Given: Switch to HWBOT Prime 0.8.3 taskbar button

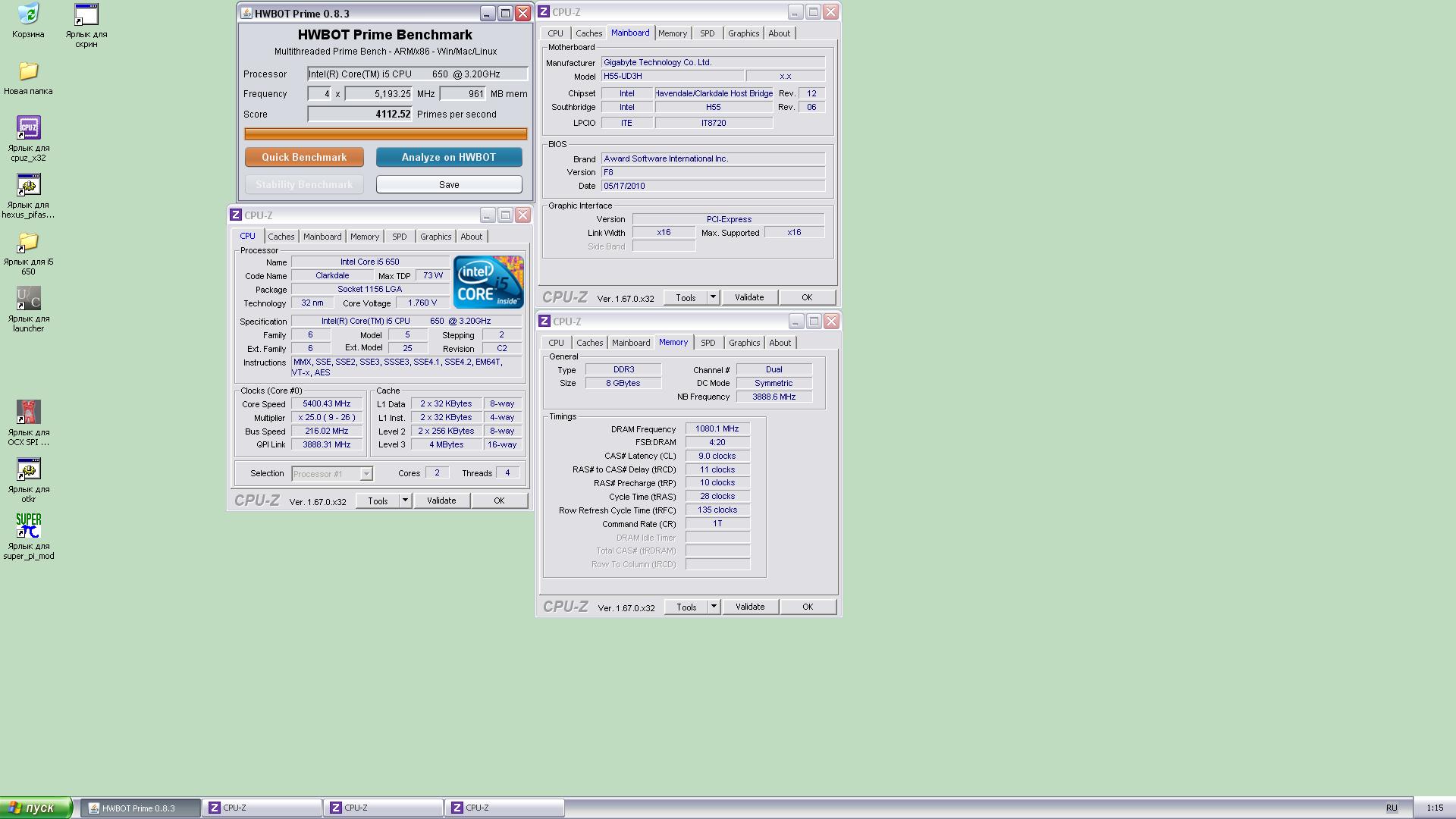Looking at the screenshot, I should coord(140,808).
